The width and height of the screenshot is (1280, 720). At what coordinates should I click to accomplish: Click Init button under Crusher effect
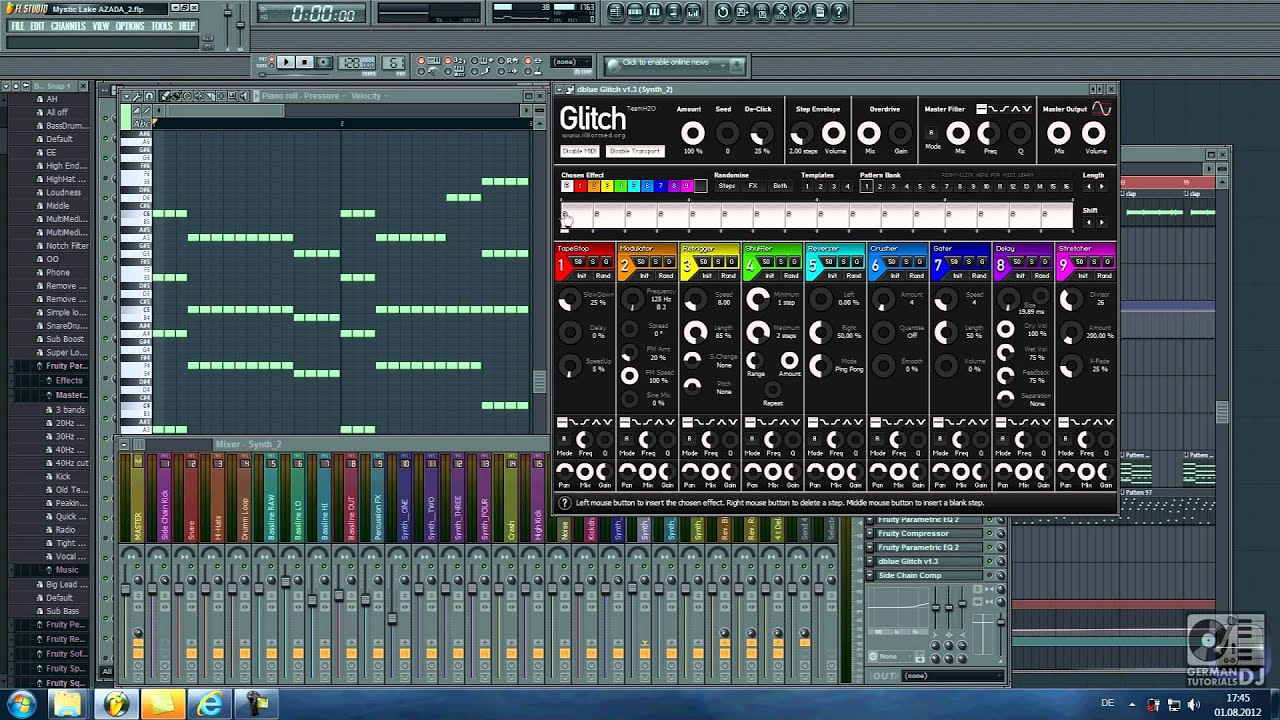tap(895, 275)
